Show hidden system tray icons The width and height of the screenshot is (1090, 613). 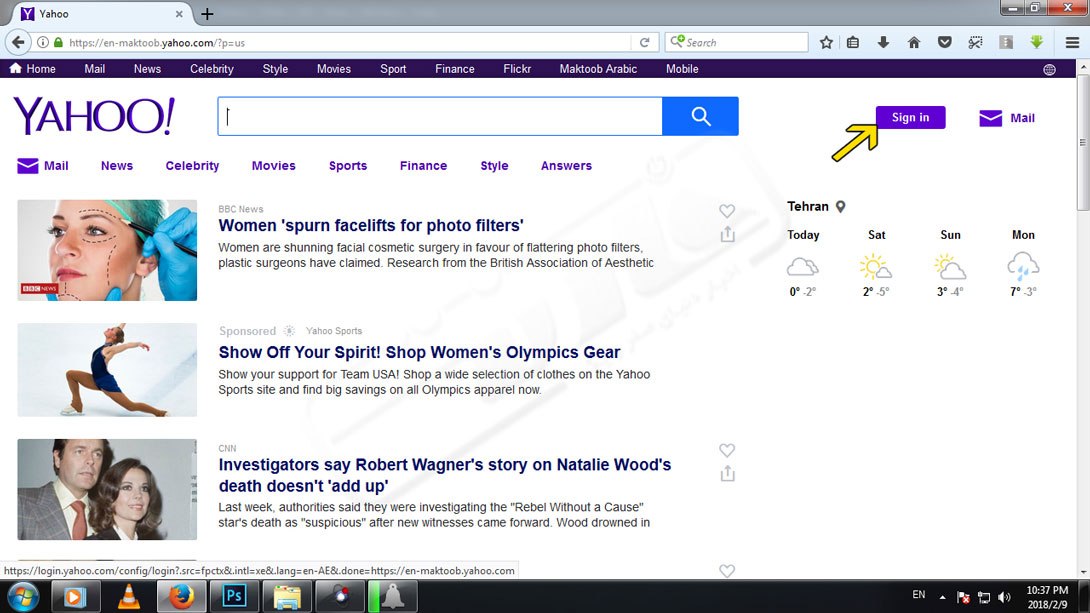(x=943, y=597)
